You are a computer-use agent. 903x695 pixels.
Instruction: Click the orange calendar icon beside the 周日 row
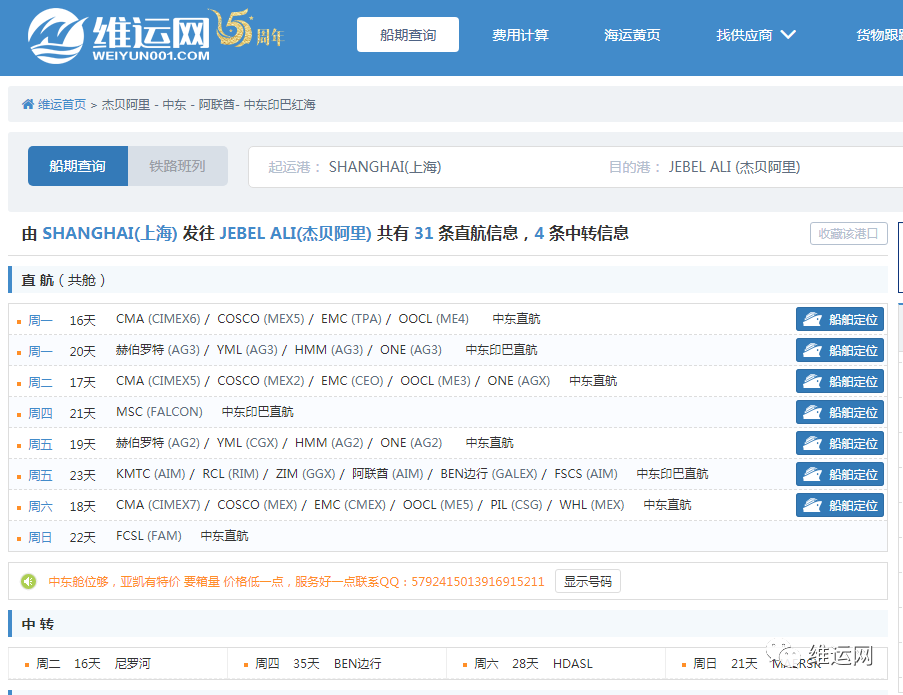[17, 536]
